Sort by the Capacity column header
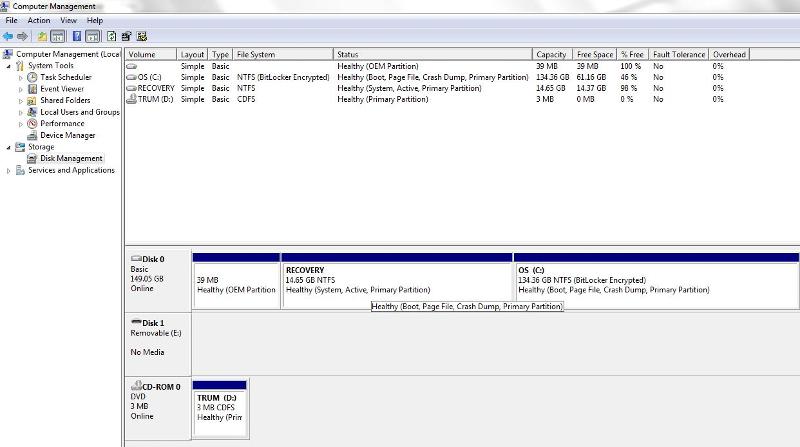 (552, 54)
